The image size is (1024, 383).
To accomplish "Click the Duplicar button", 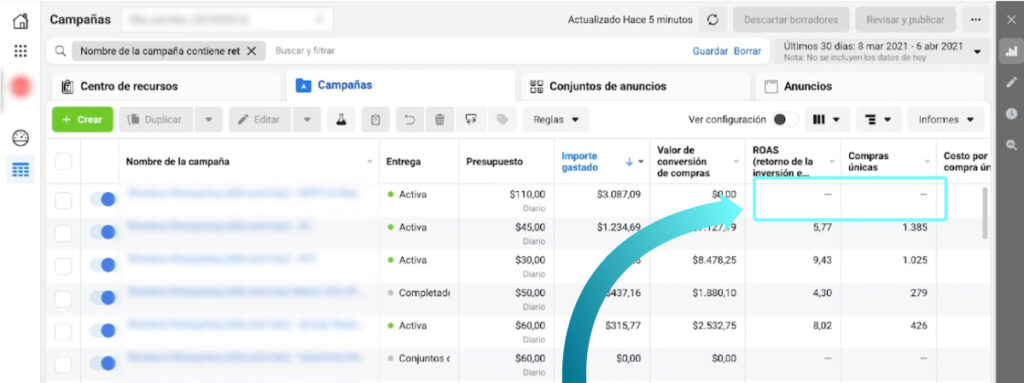I will (157, 120).
